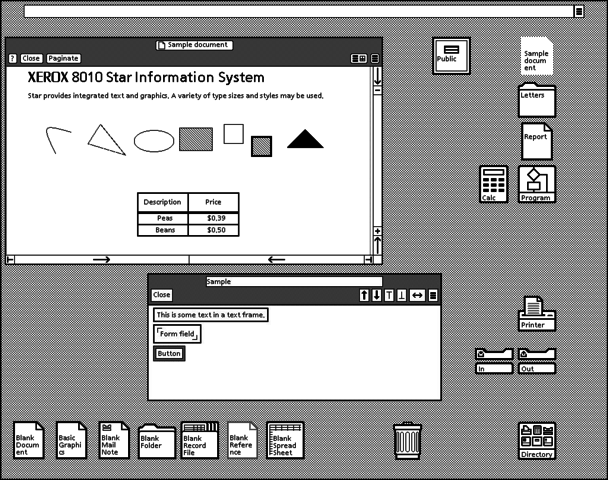Select the Report document icon

click(x=537, y=142)
